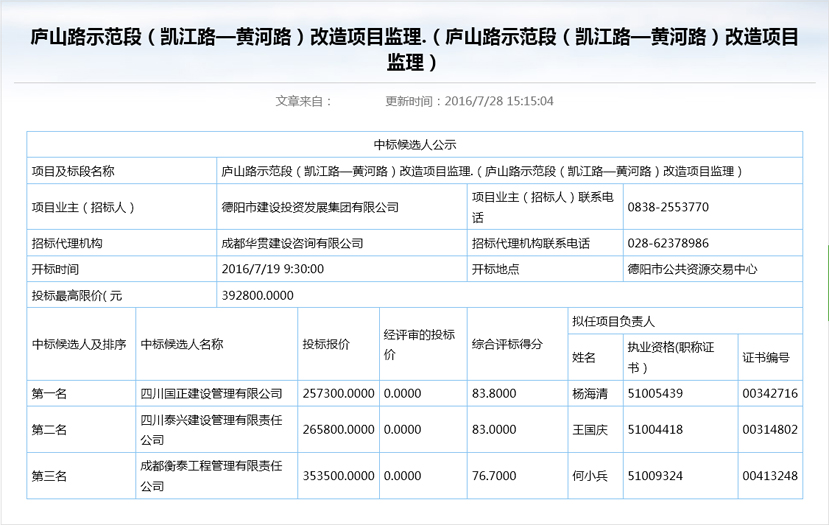Click tenderer 德阳市建设投资发展集团有限公司
Image resolution: width=829 pixels, height=525 pixels.
[x=309, y=207]
